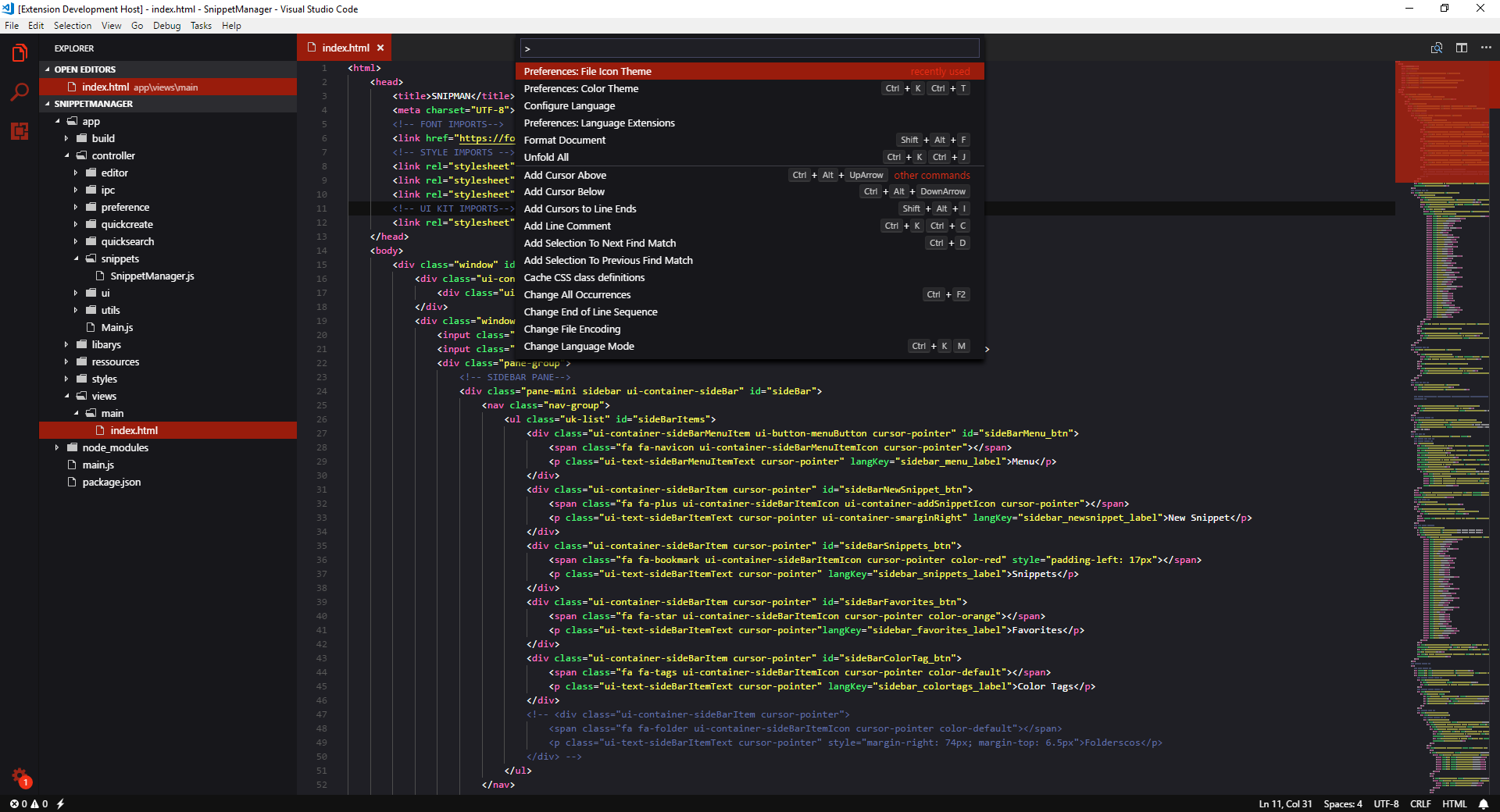
Task: Click the Open Preview icon in editor toolbar
Action: pyautogui.click(x=1437, y=48)
